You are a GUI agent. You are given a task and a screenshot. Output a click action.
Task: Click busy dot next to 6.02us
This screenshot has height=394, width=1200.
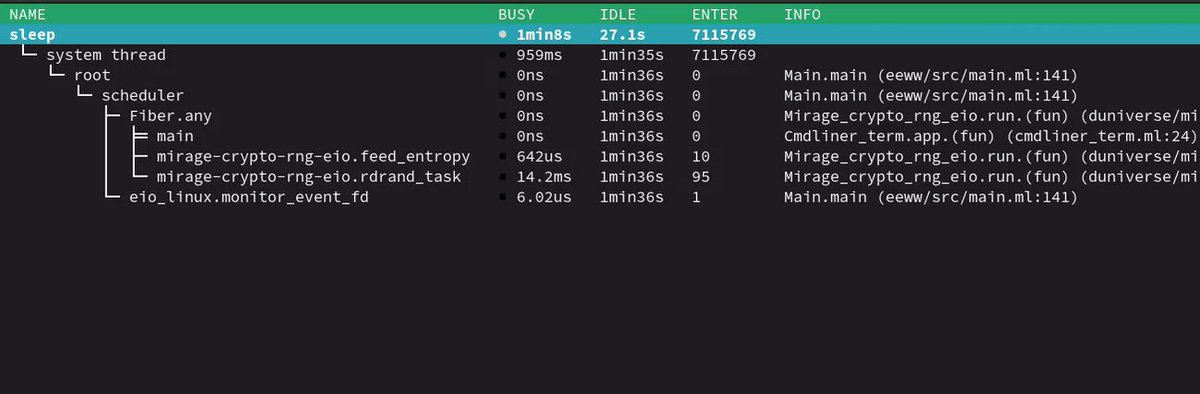click(x=503, y=198)
